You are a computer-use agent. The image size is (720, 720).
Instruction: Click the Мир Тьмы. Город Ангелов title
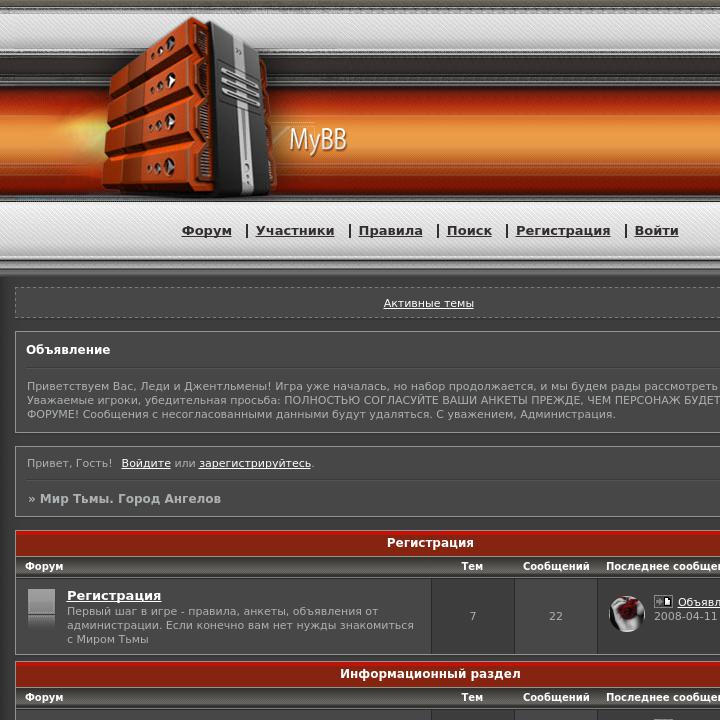point(130,499)
